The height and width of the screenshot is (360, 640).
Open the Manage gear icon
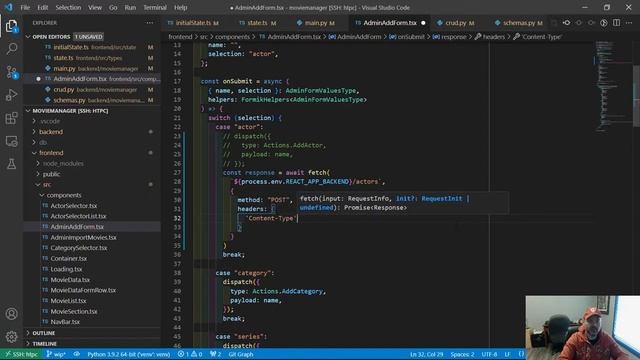[11, 337]
